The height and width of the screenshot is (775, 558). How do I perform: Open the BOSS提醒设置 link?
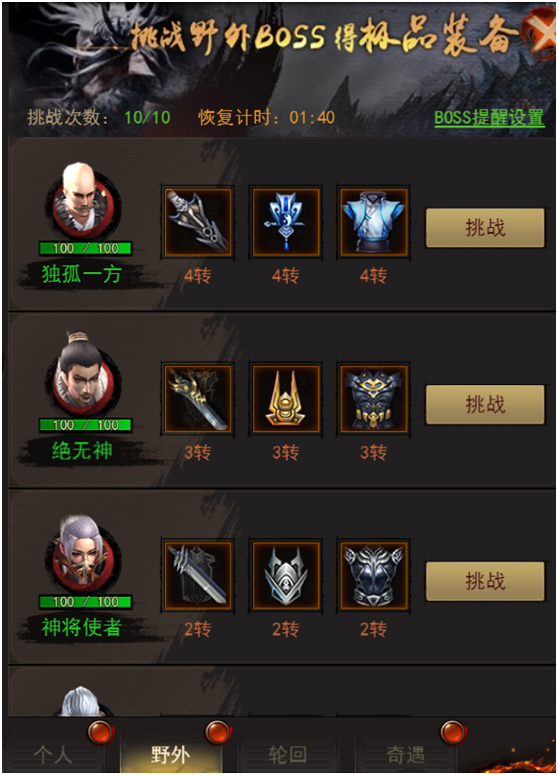pyautogui.click(x=489, y=118)
